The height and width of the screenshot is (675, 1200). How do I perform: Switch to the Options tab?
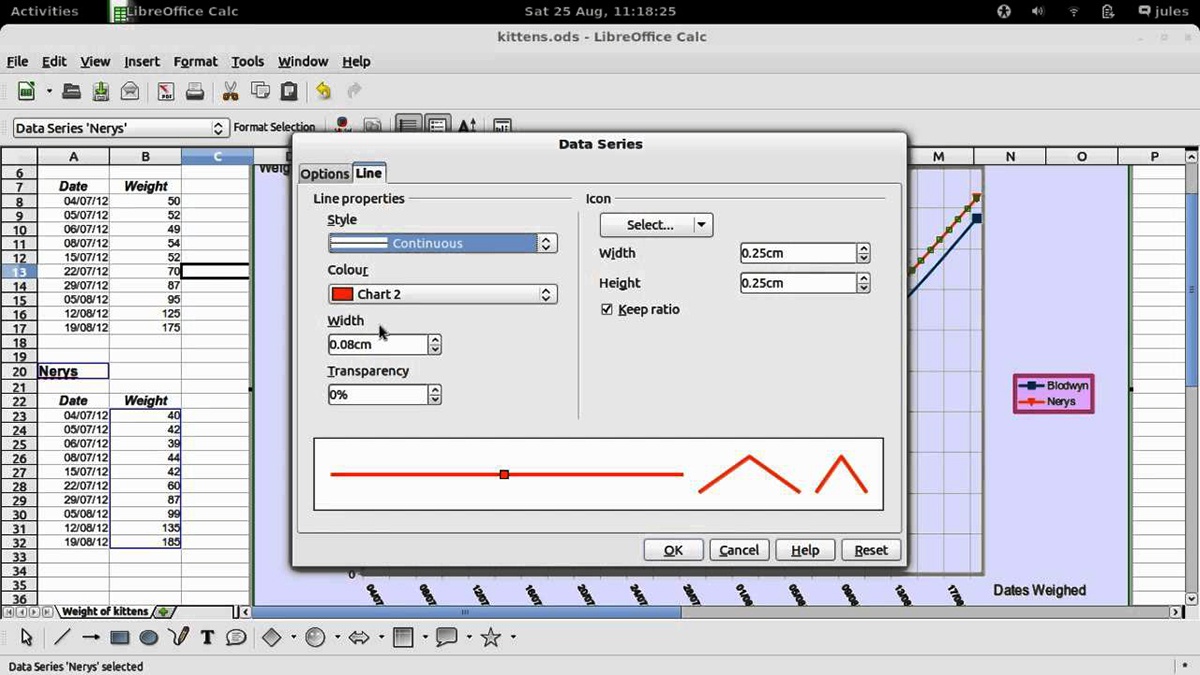point(324,172)
